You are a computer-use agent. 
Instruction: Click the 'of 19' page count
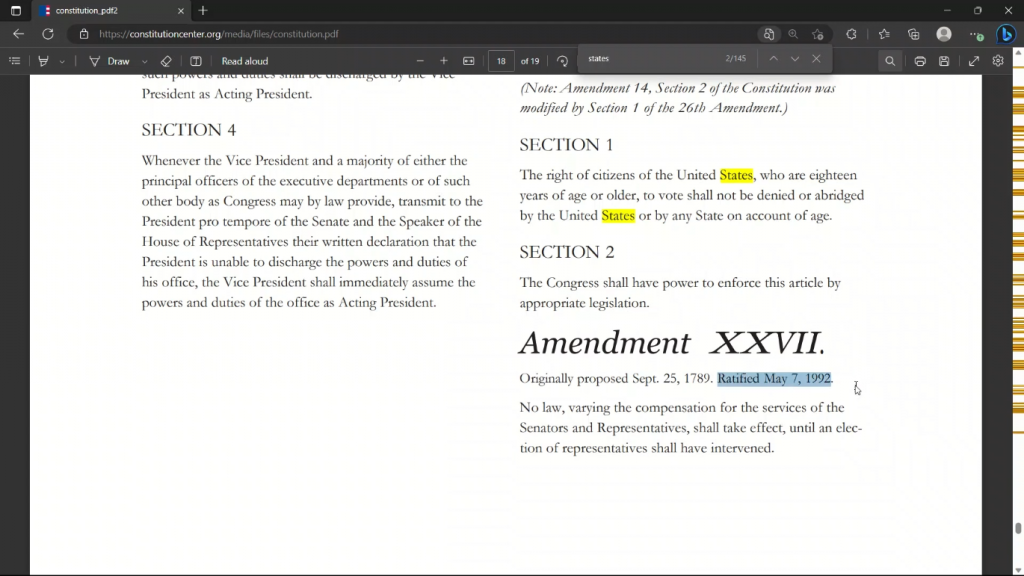click(530, 61)
